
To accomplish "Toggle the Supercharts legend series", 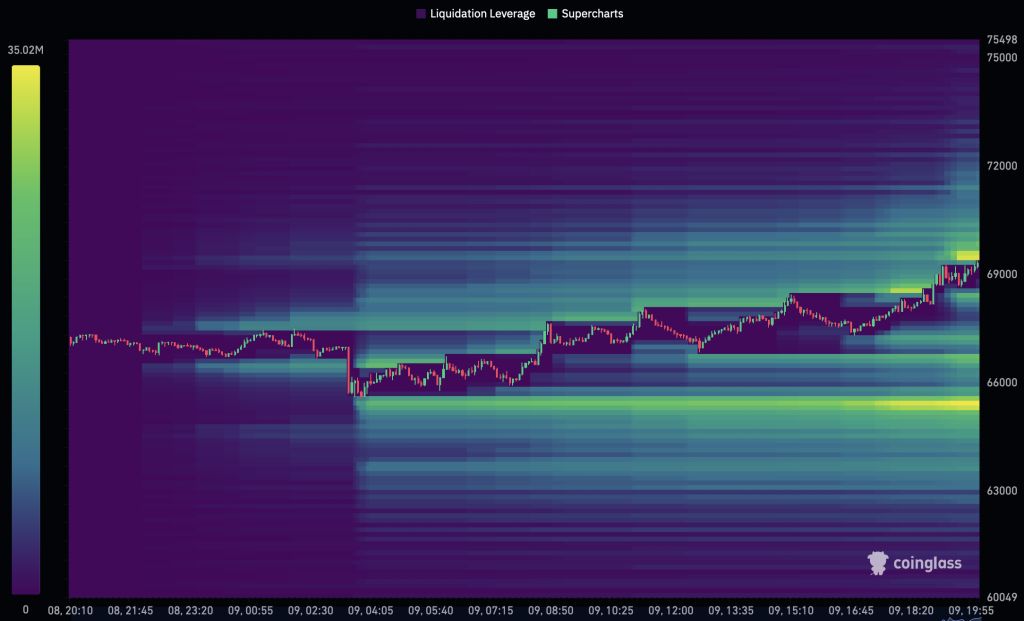I will pos(587,14).
